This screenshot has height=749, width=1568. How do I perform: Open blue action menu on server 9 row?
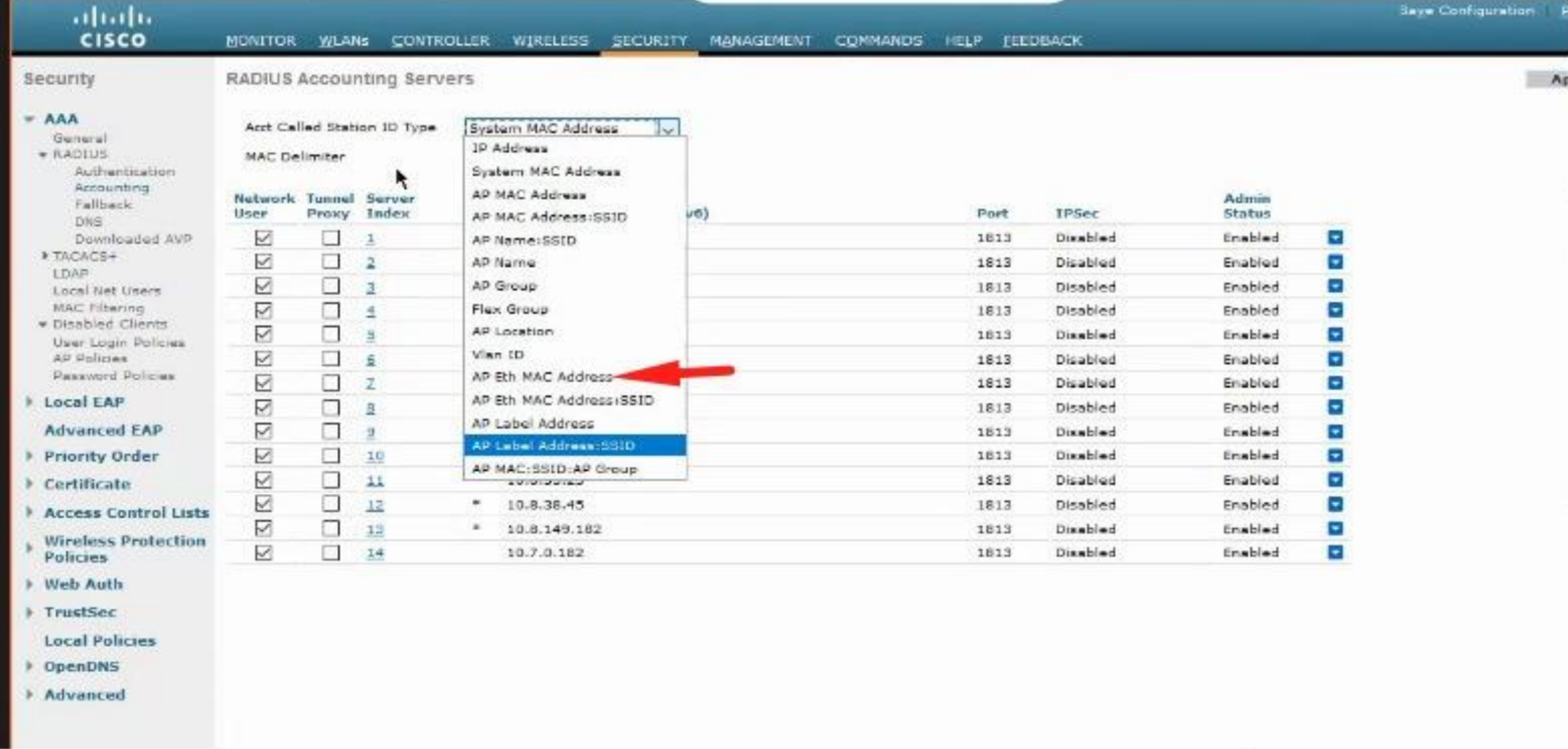(x=1335, y=432)
